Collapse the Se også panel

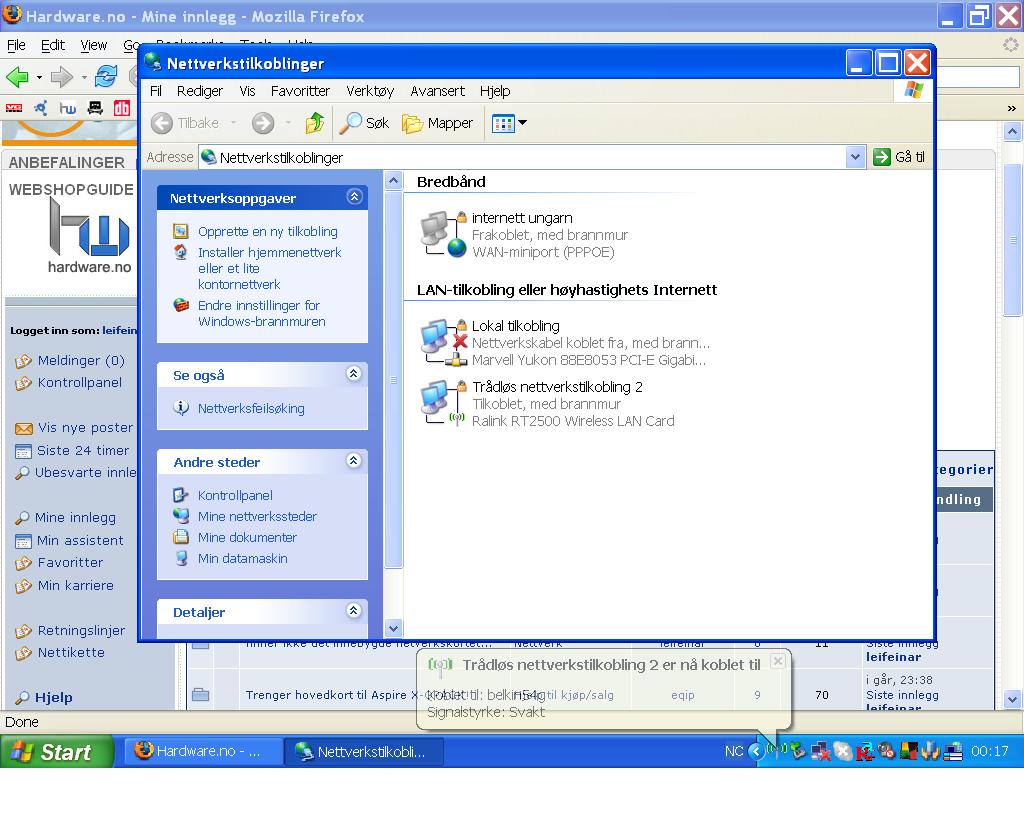coord(353,374)
